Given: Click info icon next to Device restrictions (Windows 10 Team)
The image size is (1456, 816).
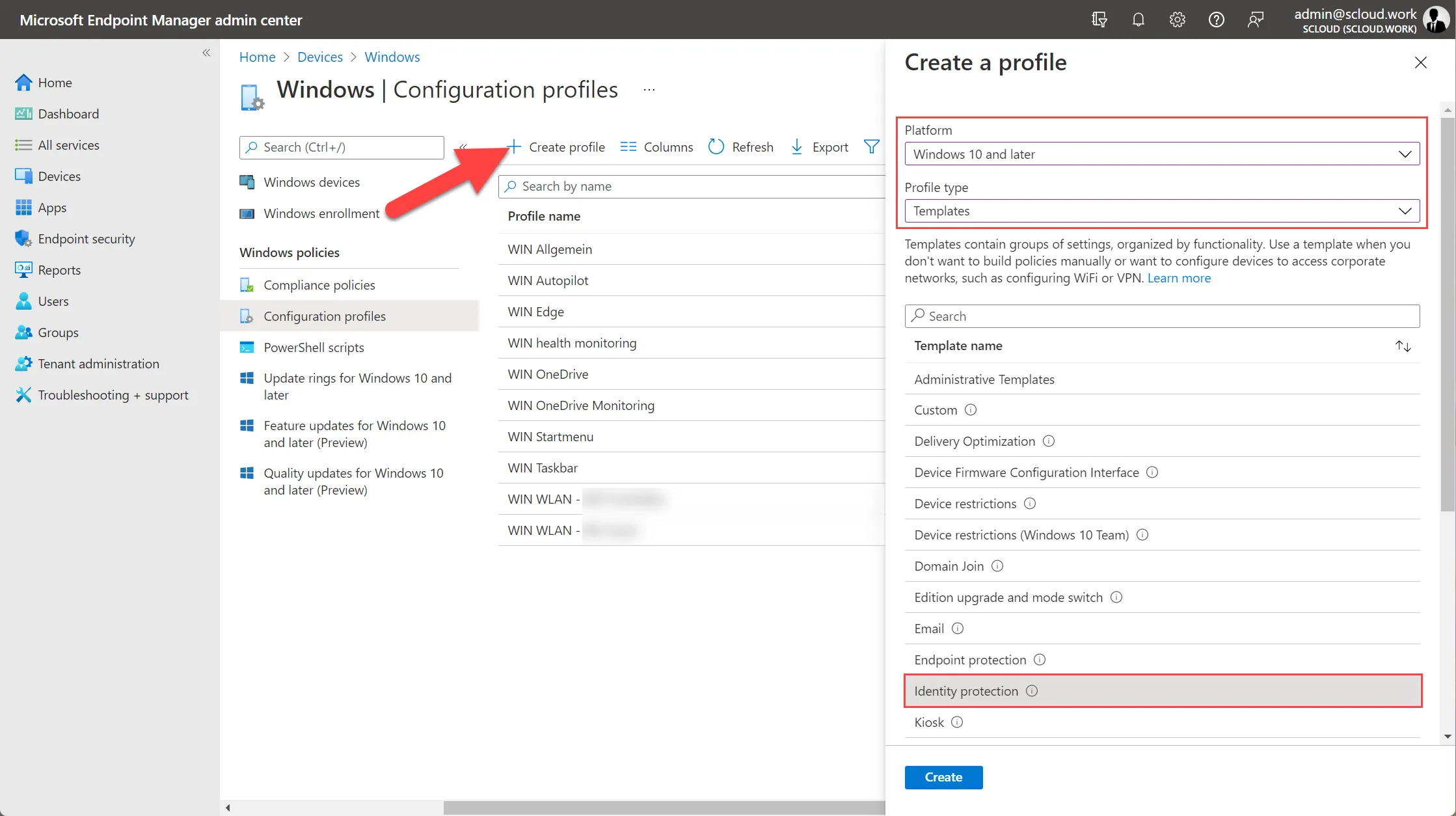Looking at the screenshot, I should coord(1142,535).
